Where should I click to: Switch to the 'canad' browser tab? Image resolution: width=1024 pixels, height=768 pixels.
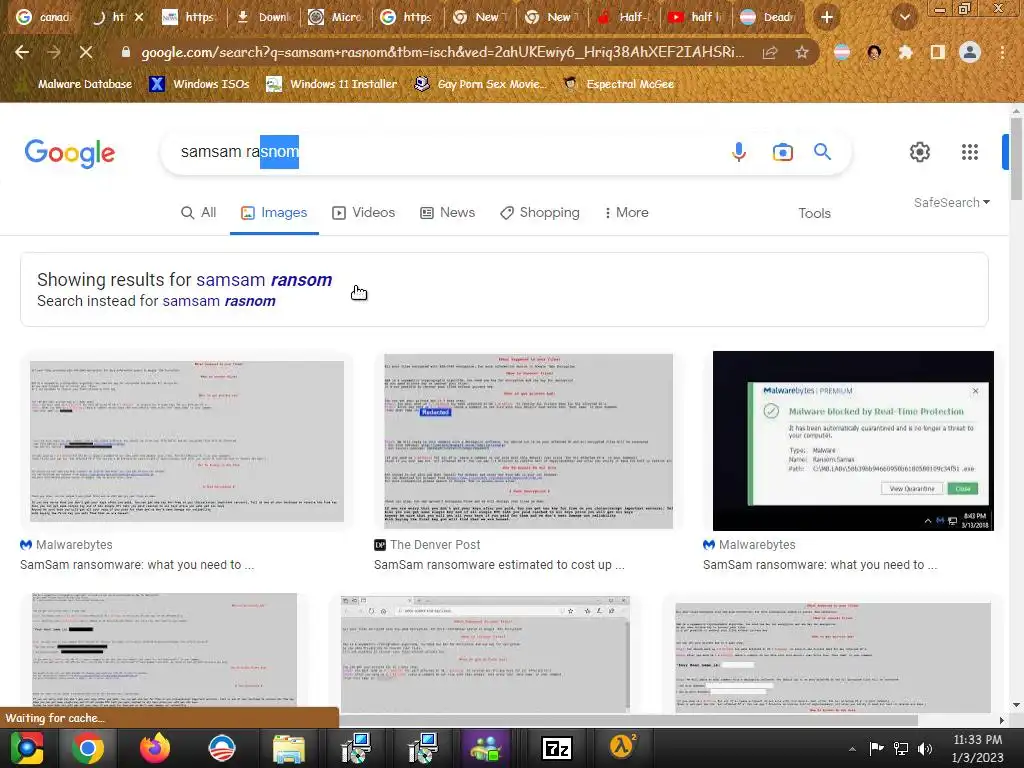[x=43, y=17]
